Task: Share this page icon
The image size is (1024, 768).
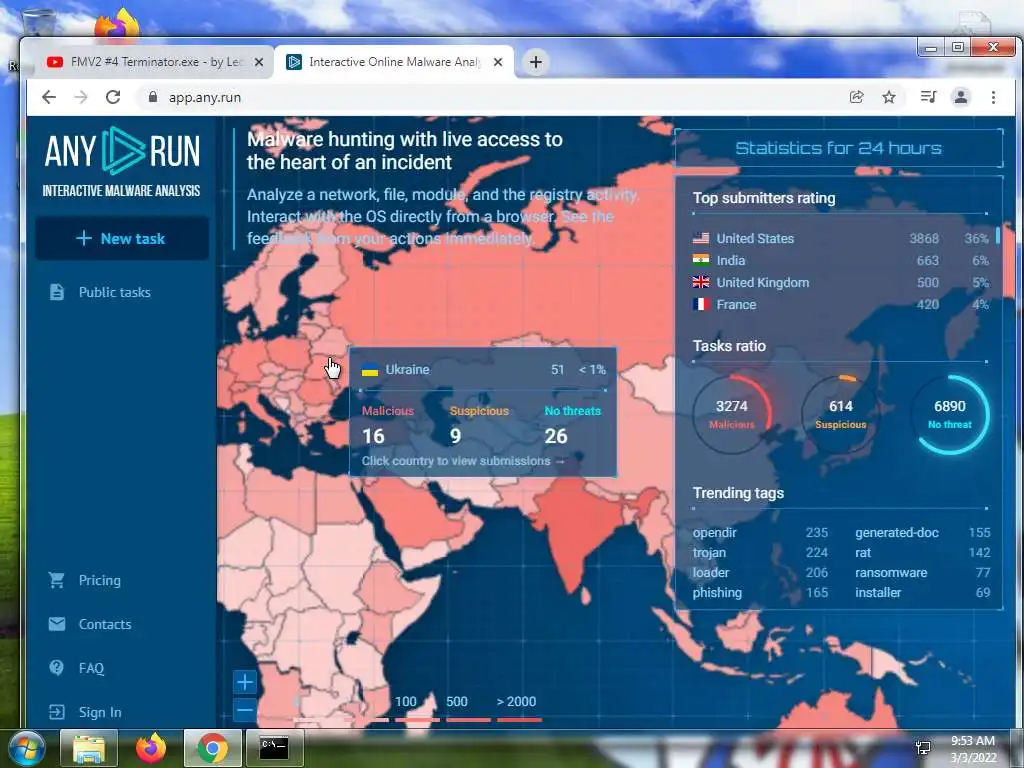Action: [x=856, y=97]
